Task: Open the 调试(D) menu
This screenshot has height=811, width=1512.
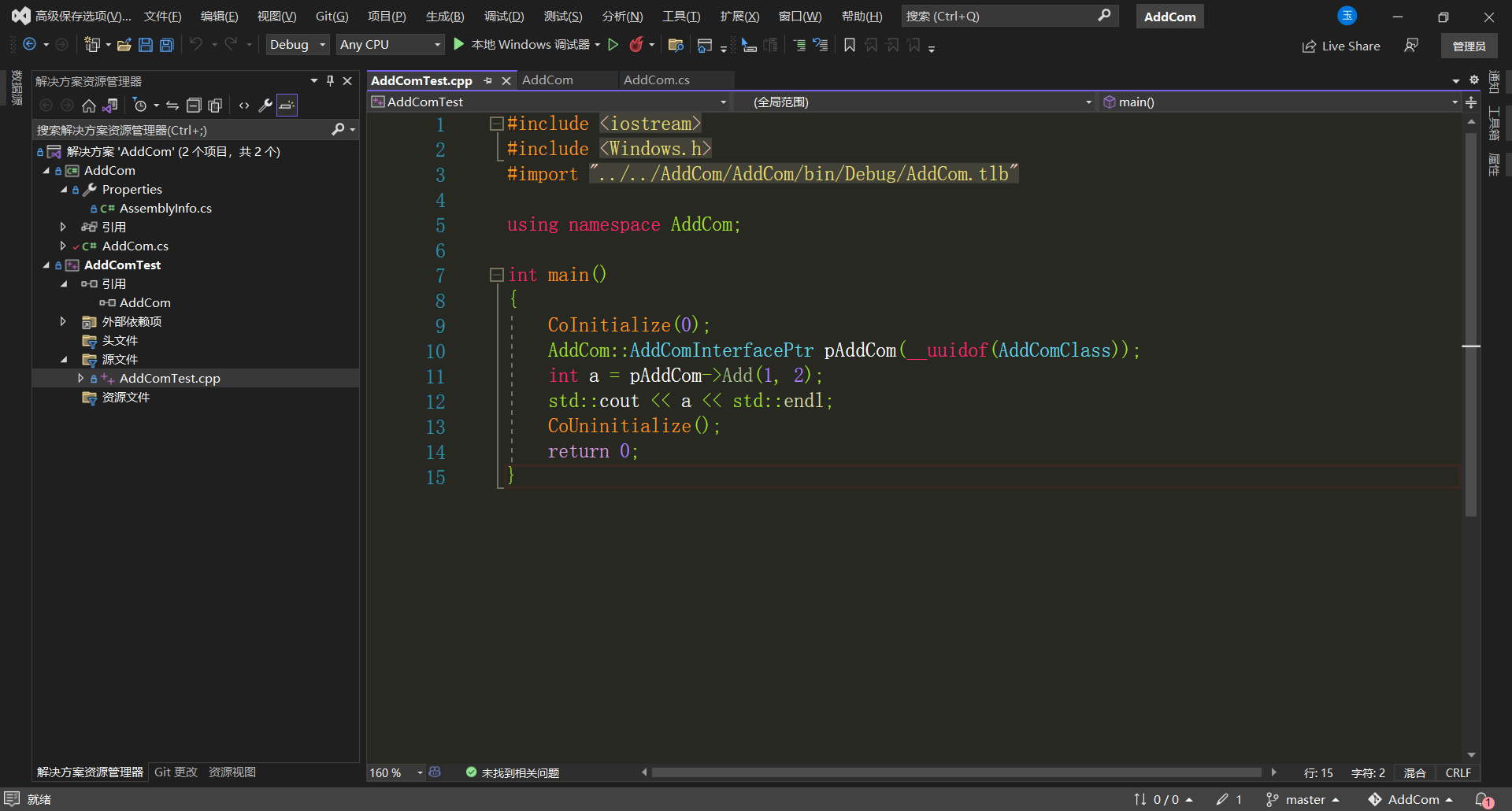Action: pos(504,17)
